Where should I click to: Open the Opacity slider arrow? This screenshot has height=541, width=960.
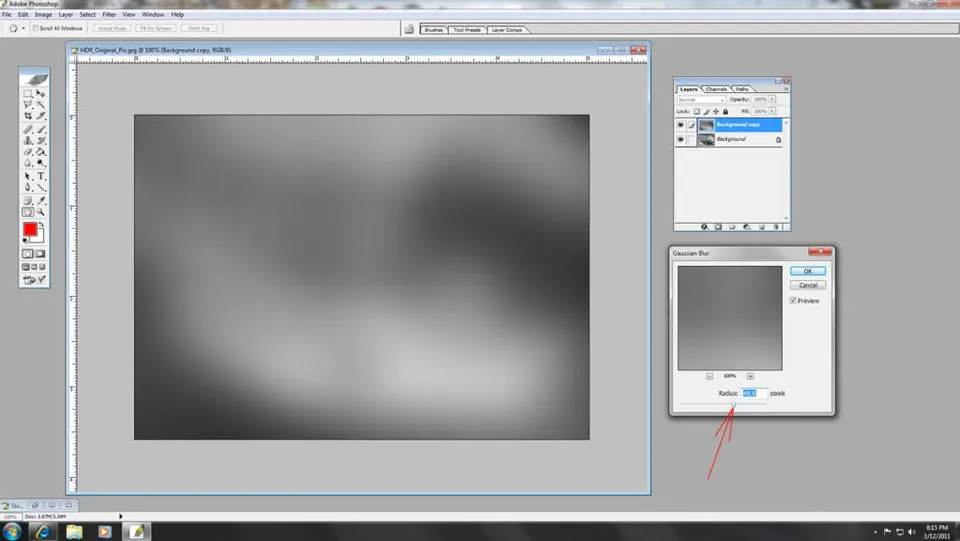tap(772, 99)
